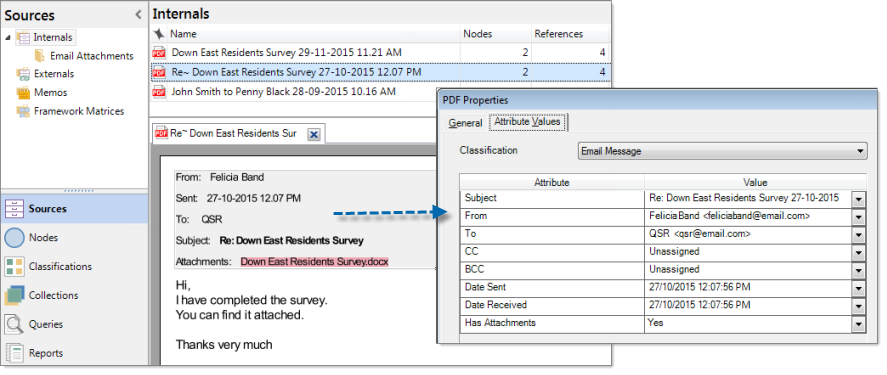
Task: Open the Date Received value dropdown arrow
Action: click(x=859, y=306)
